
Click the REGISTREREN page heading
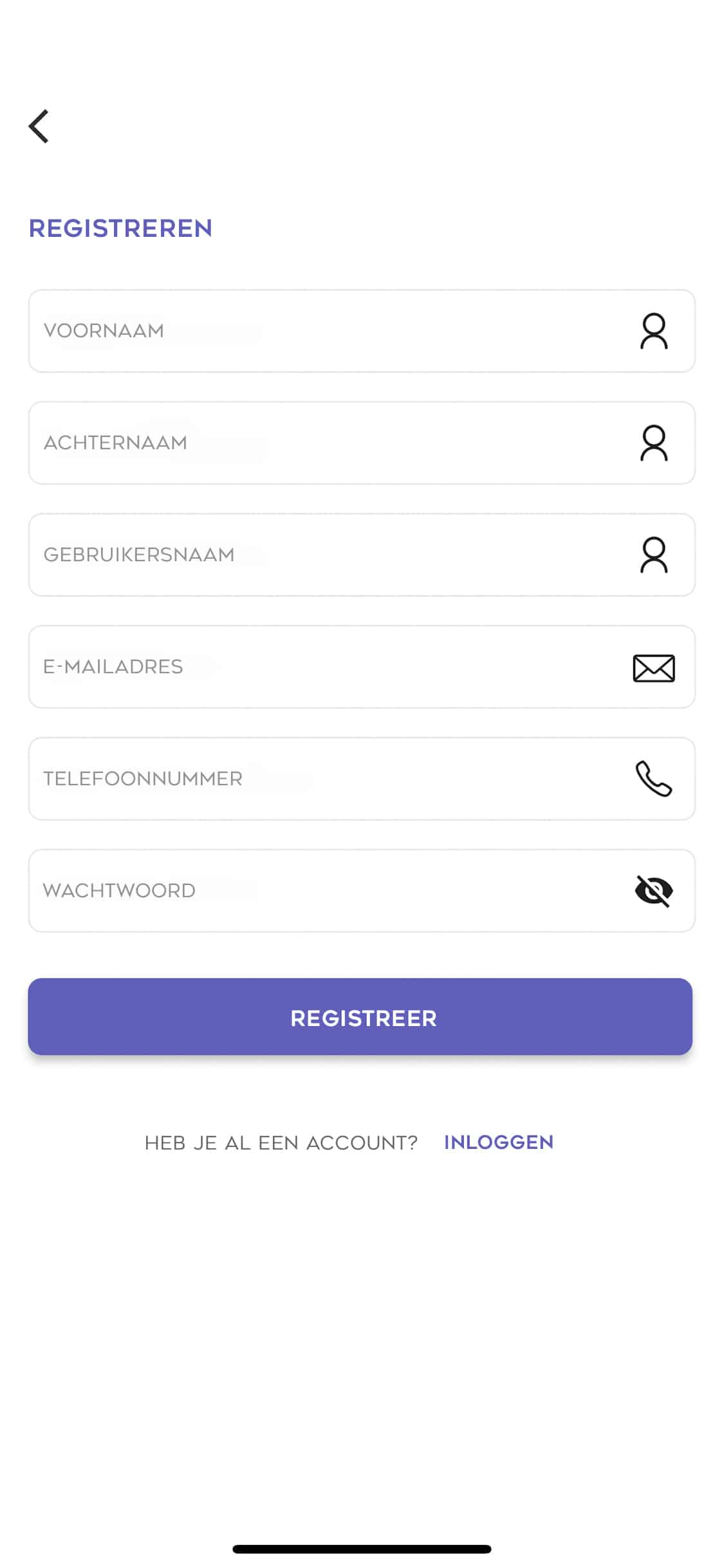(120, 229)
